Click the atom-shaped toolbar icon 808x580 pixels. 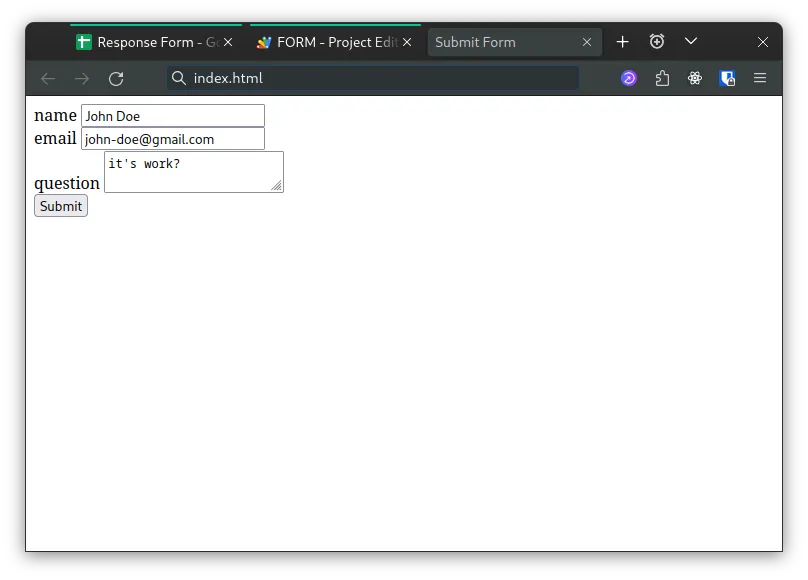pos(695,78)
